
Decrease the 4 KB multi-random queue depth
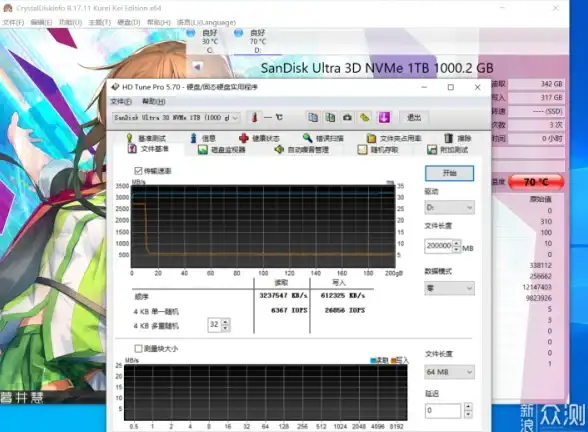click(x=225, y=328)
